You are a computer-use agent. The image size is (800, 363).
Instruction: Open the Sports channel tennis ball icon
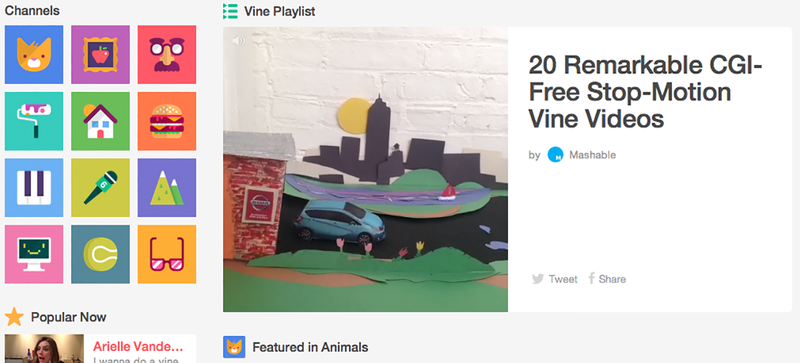click(x=101, y=254)
